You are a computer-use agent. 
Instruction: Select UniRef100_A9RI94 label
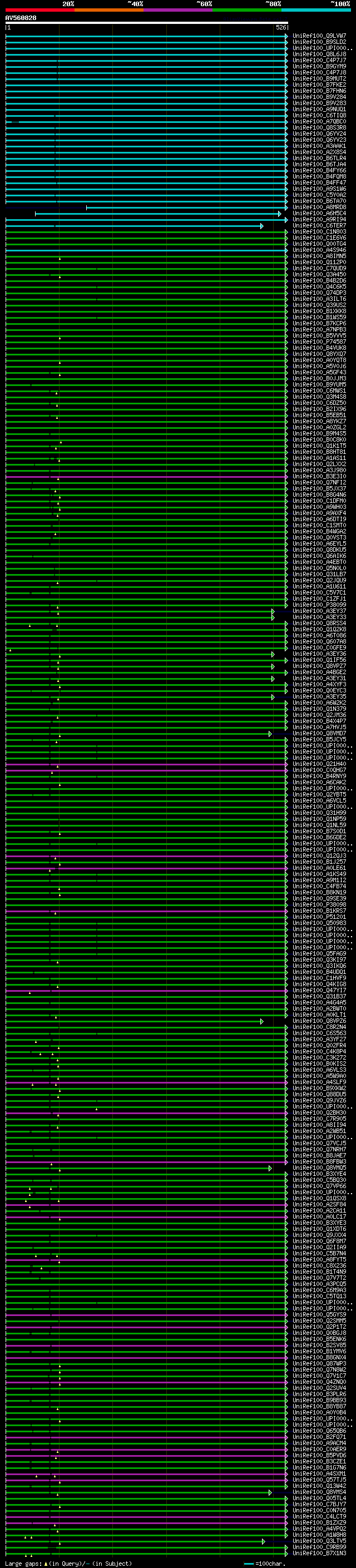pyautogui.click(x=319, y=220)
